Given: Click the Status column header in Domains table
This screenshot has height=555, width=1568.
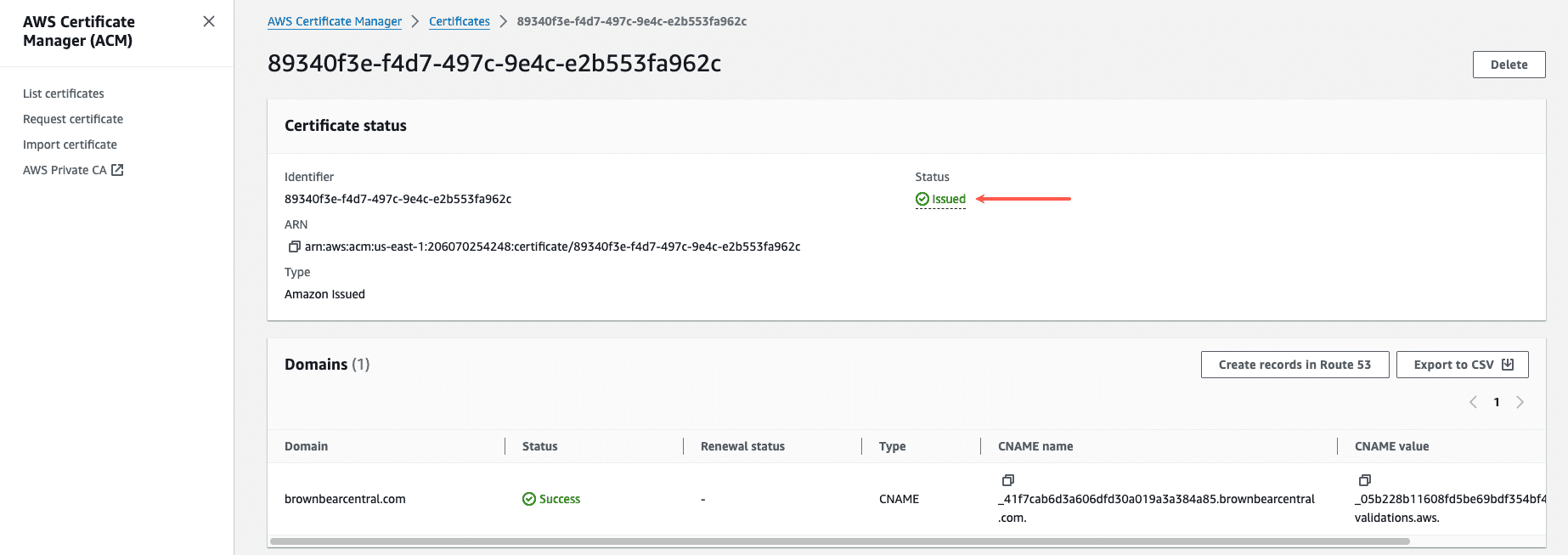Looking at the screenshot, I should [540, 446].
